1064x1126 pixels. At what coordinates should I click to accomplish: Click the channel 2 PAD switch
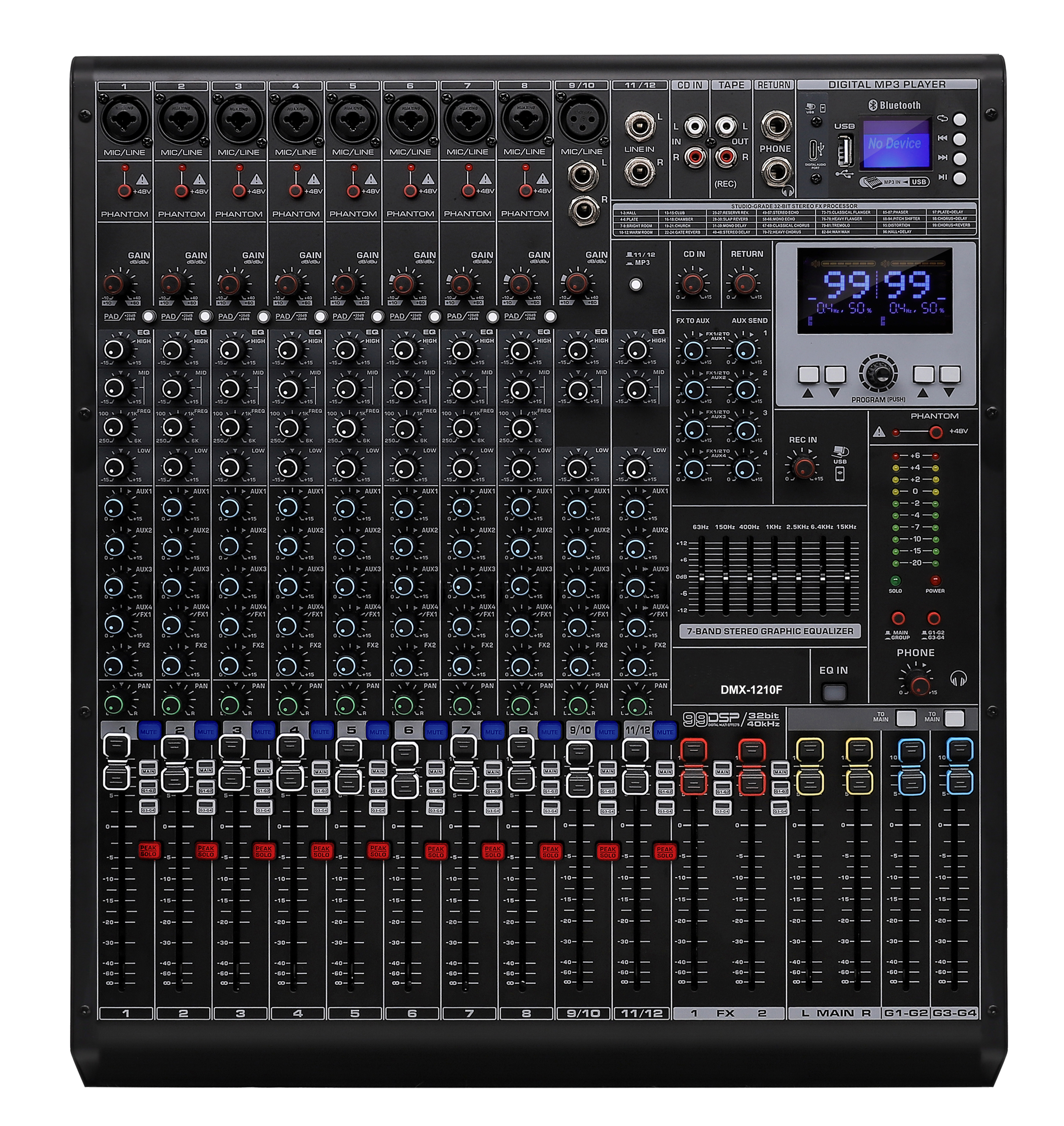(206, 316)
